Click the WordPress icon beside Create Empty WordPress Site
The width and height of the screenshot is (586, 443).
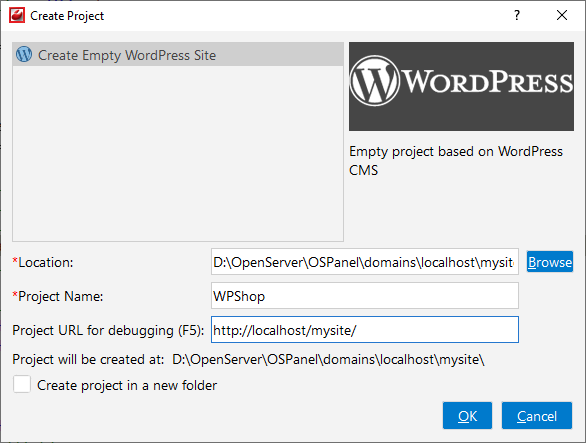24,55
